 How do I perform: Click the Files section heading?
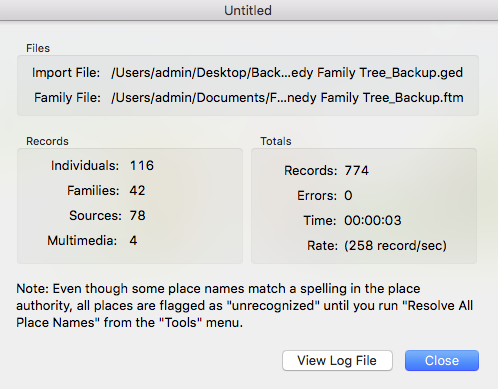click(x=38, y=48)
